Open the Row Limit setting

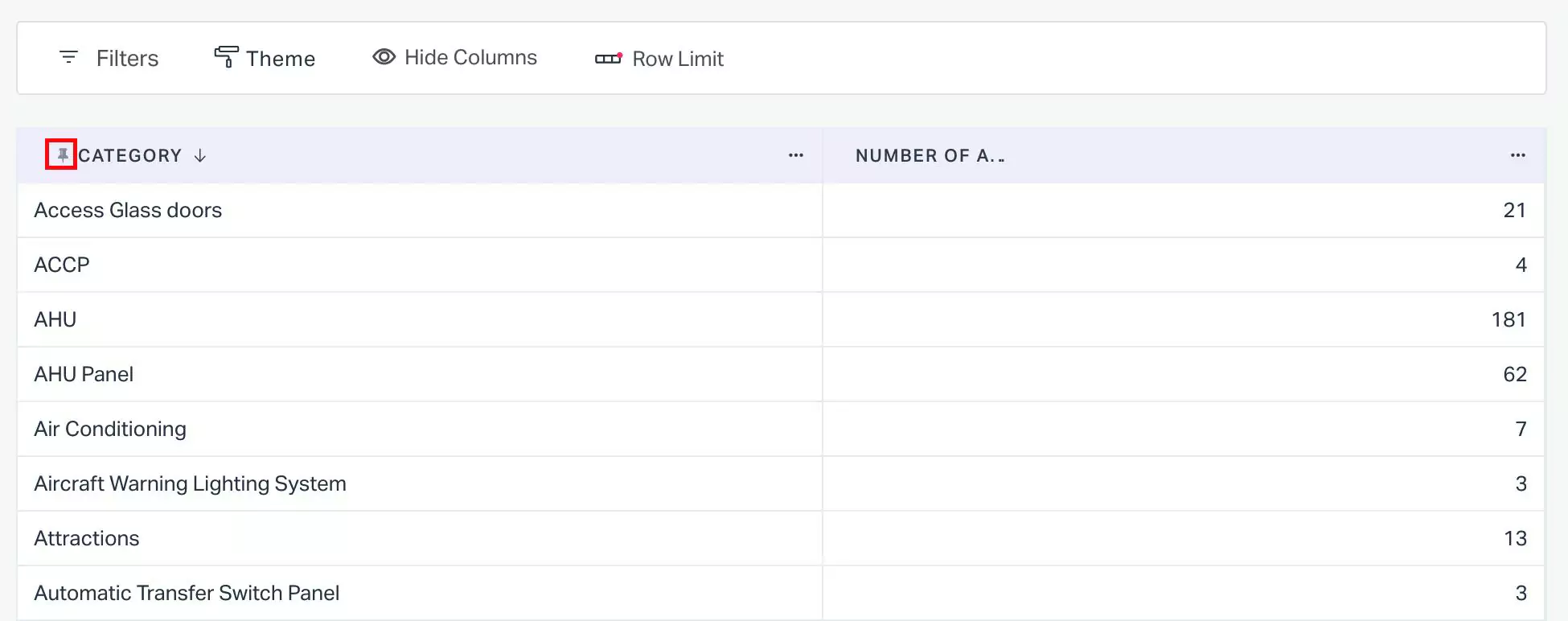(677, 59)
